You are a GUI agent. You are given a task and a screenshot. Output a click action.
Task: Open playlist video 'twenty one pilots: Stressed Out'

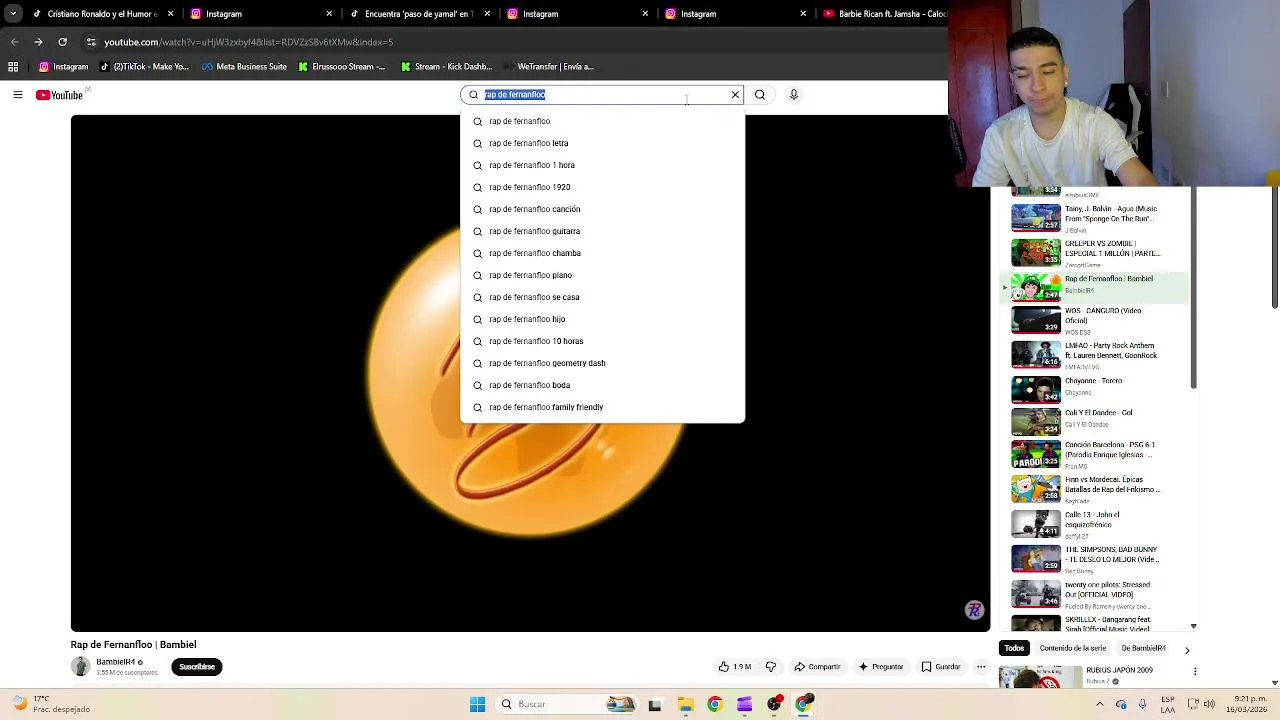[1097, 594]
